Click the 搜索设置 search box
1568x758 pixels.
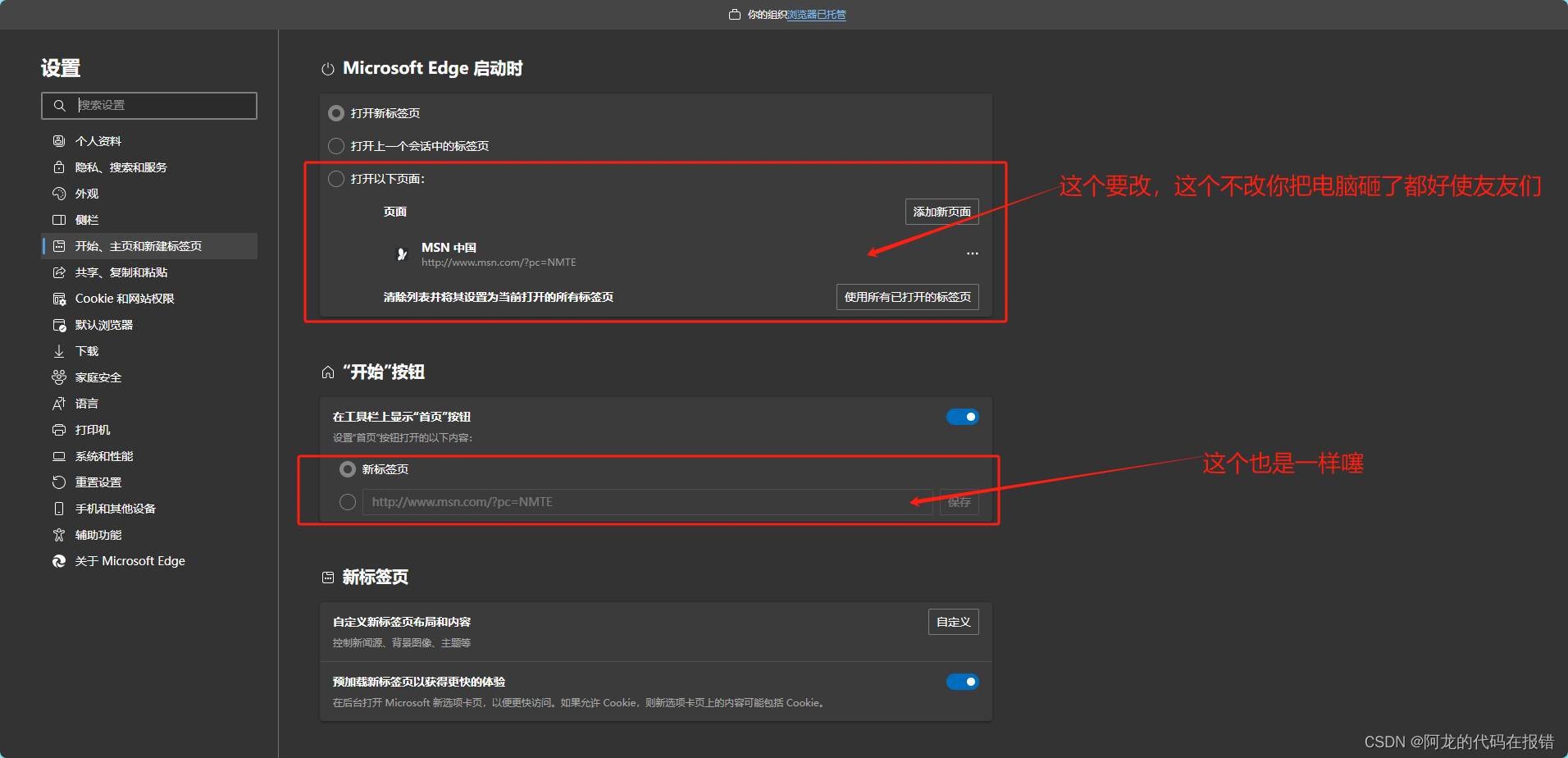coord(149,106)
